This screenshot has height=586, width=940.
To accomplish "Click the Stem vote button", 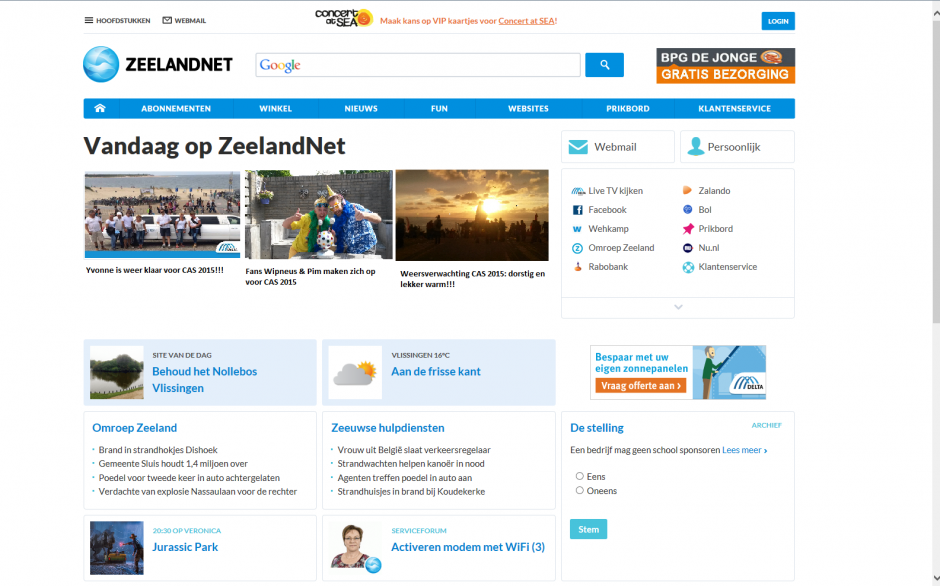I will 589,529.
